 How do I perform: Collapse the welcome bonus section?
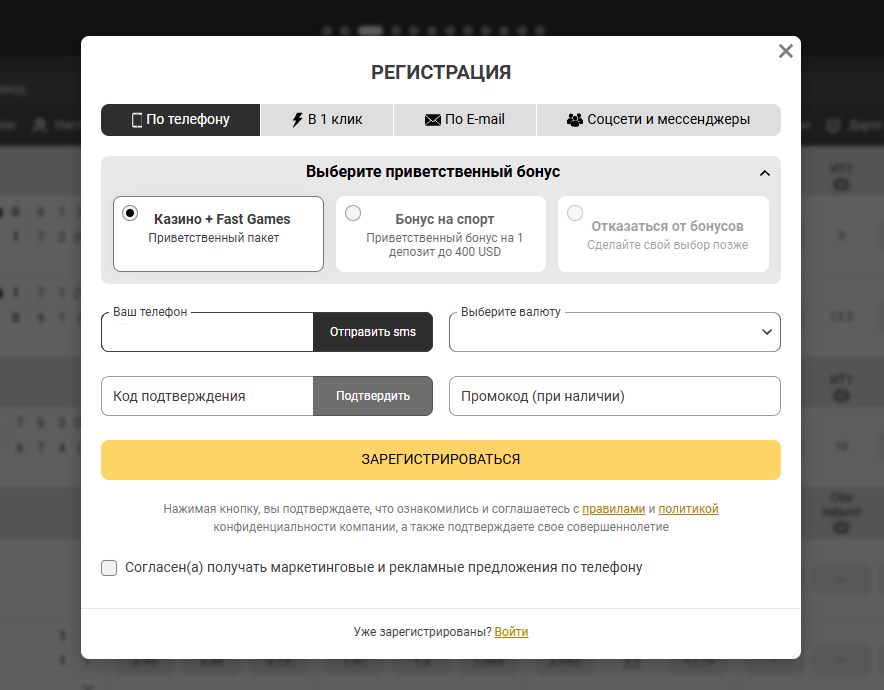765,173
